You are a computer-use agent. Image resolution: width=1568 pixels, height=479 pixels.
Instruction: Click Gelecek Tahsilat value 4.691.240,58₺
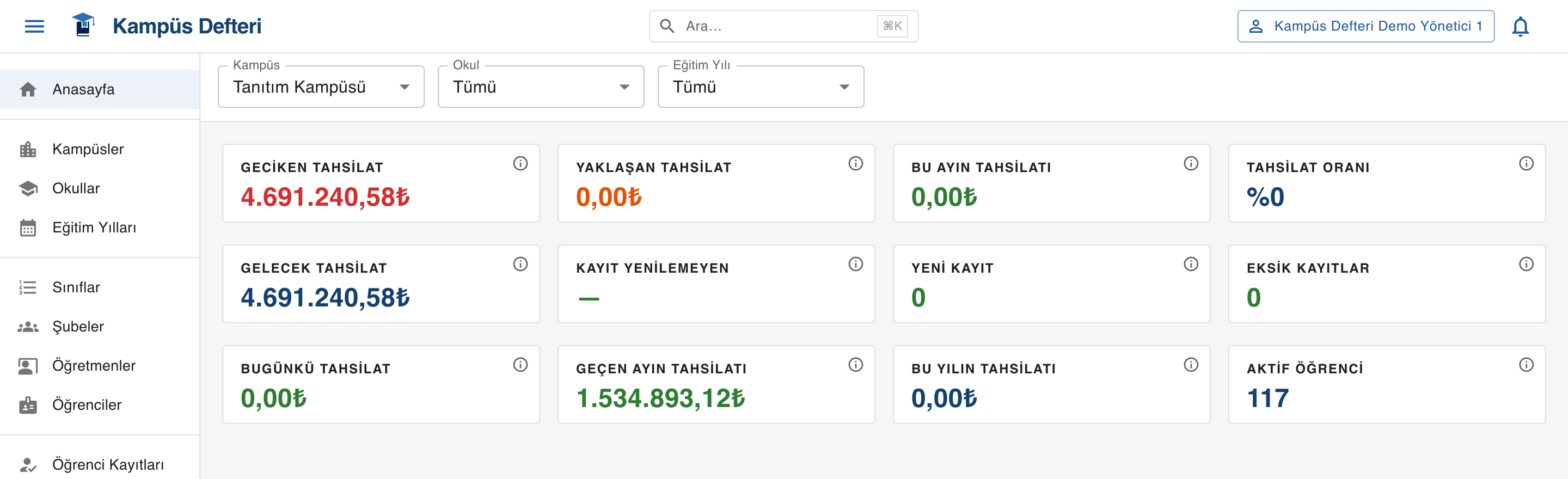point(325,298)
